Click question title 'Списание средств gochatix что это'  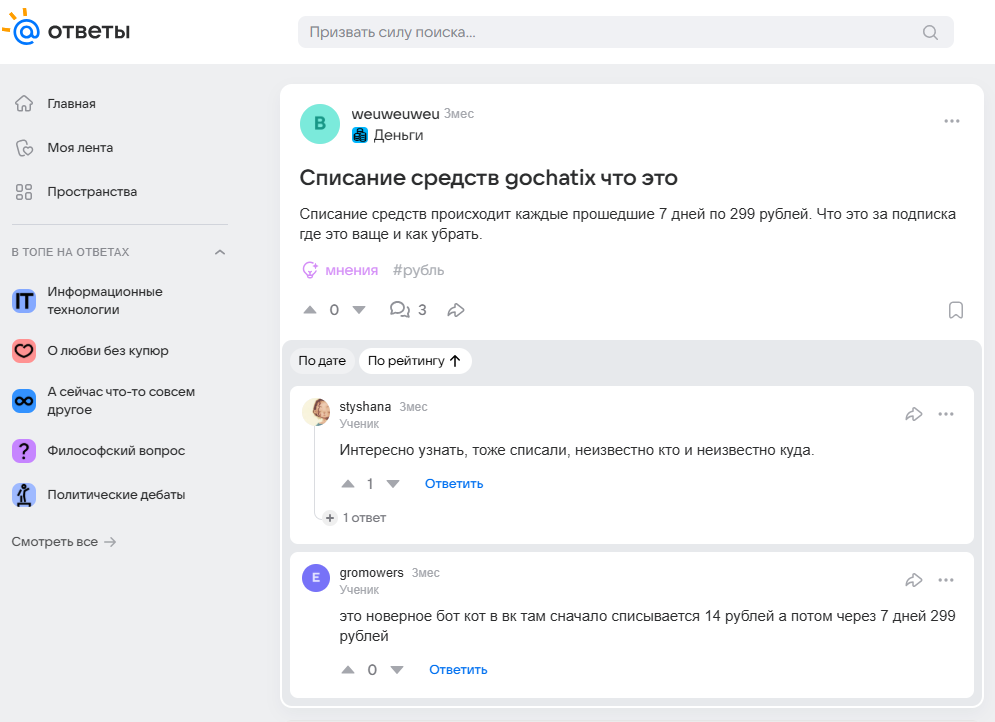click(489, 178)
